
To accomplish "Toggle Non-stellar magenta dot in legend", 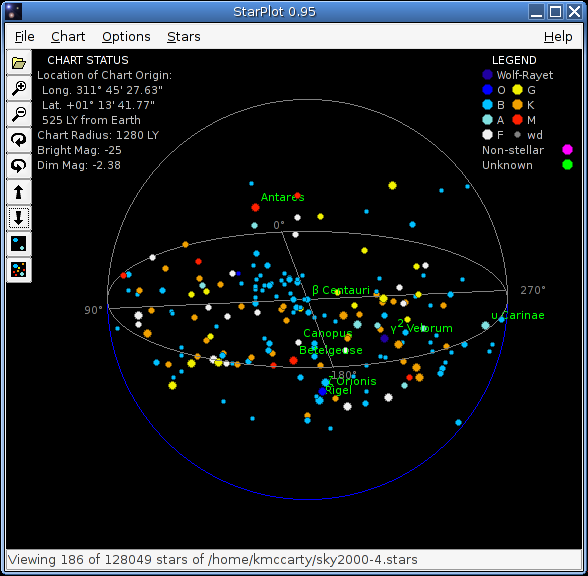I will pyautogui.click(x=567, y=150).
